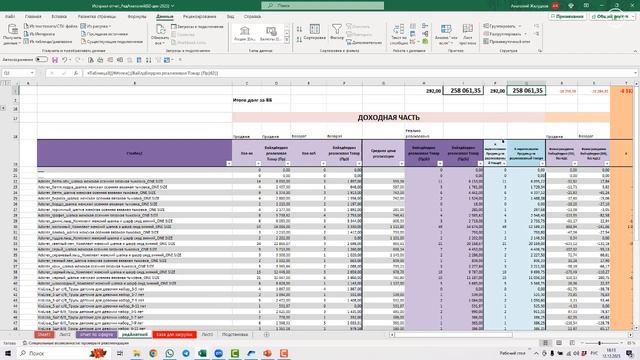Open Существующие подключения
Image resolution: width=640 pixels, height=360 pixels.
point(111,42)
